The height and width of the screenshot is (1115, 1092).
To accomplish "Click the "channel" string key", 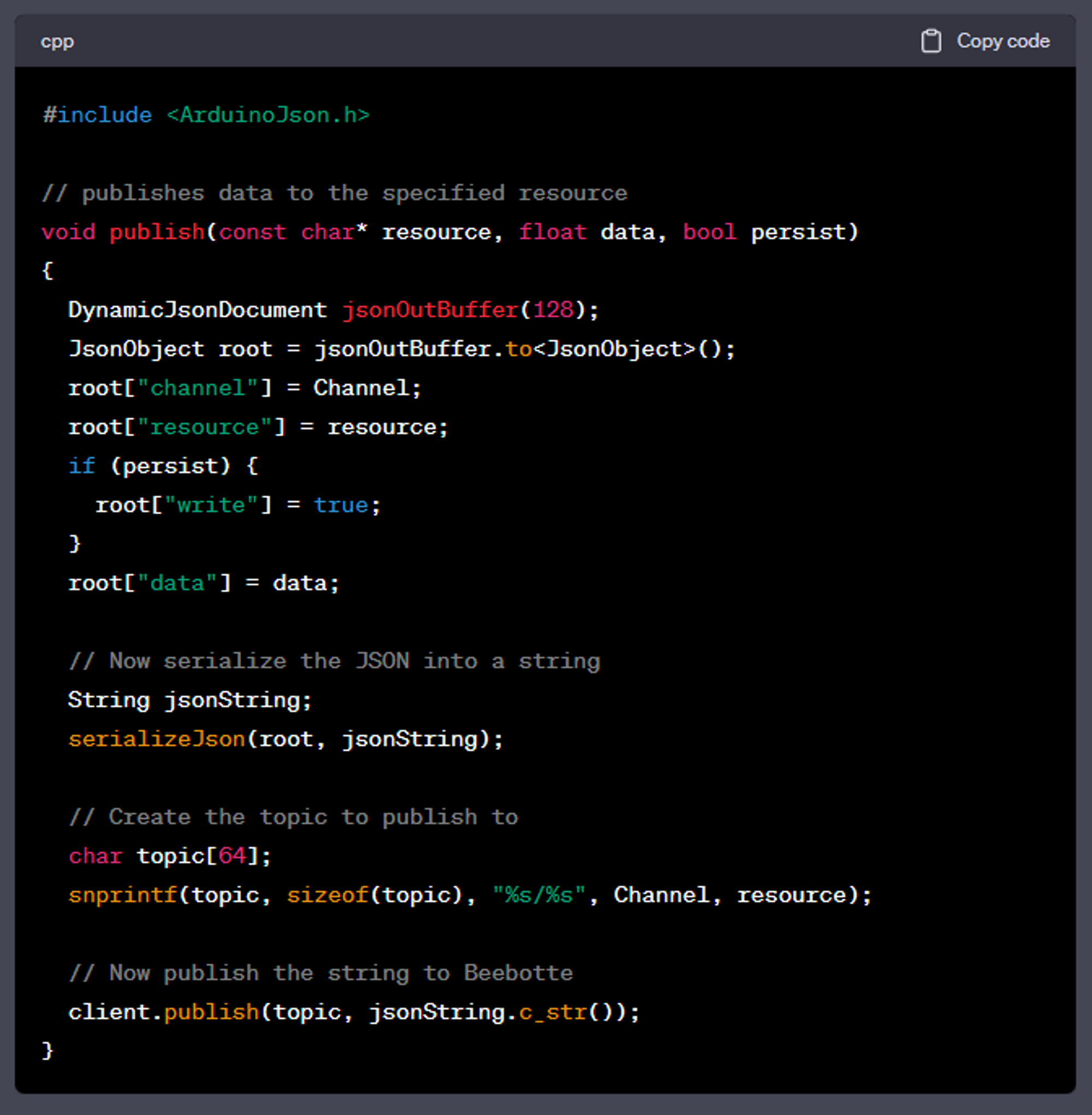I will 197,388.
